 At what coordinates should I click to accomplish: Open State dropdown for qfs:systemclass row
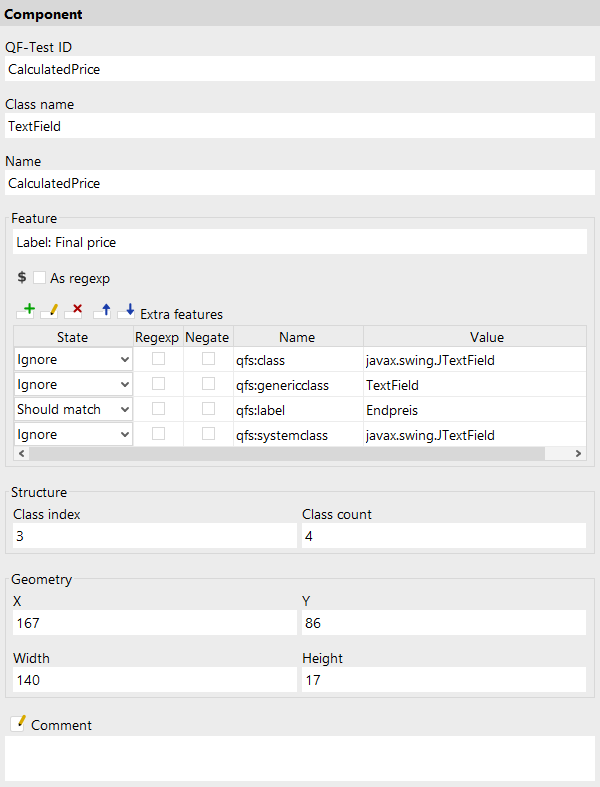[73, 435]
